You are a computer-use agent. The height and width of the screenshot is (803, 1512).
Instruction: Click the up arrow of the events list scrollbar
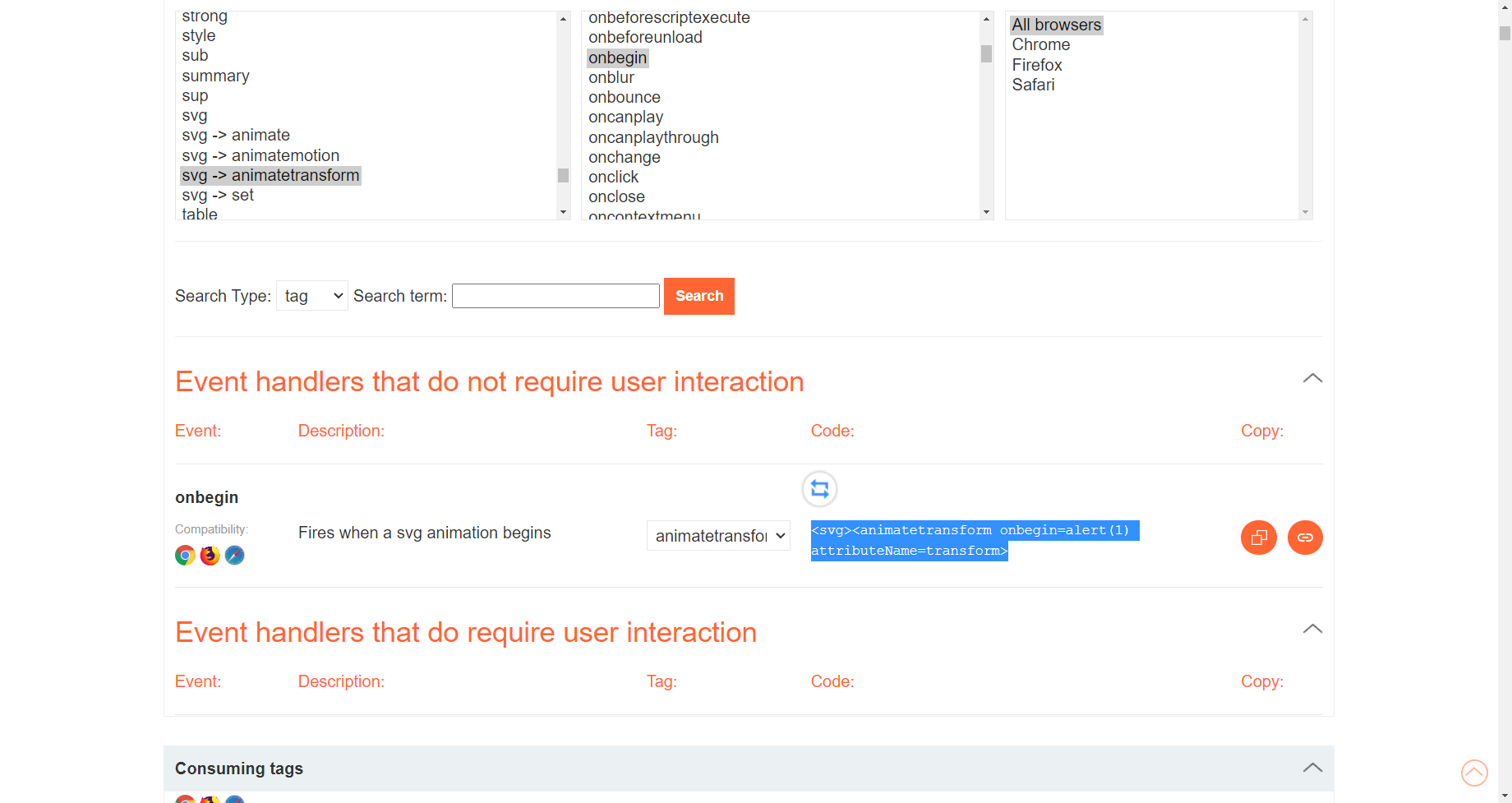(986, 19)
